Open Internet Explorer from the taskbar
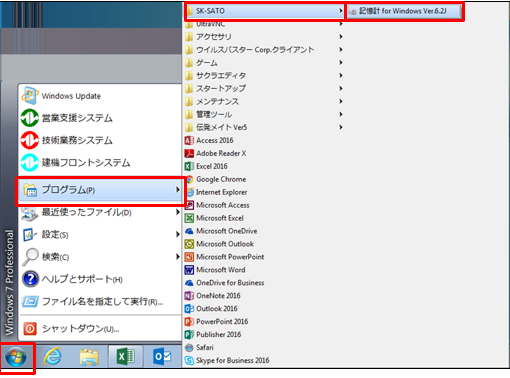 (x=53, y=357)
